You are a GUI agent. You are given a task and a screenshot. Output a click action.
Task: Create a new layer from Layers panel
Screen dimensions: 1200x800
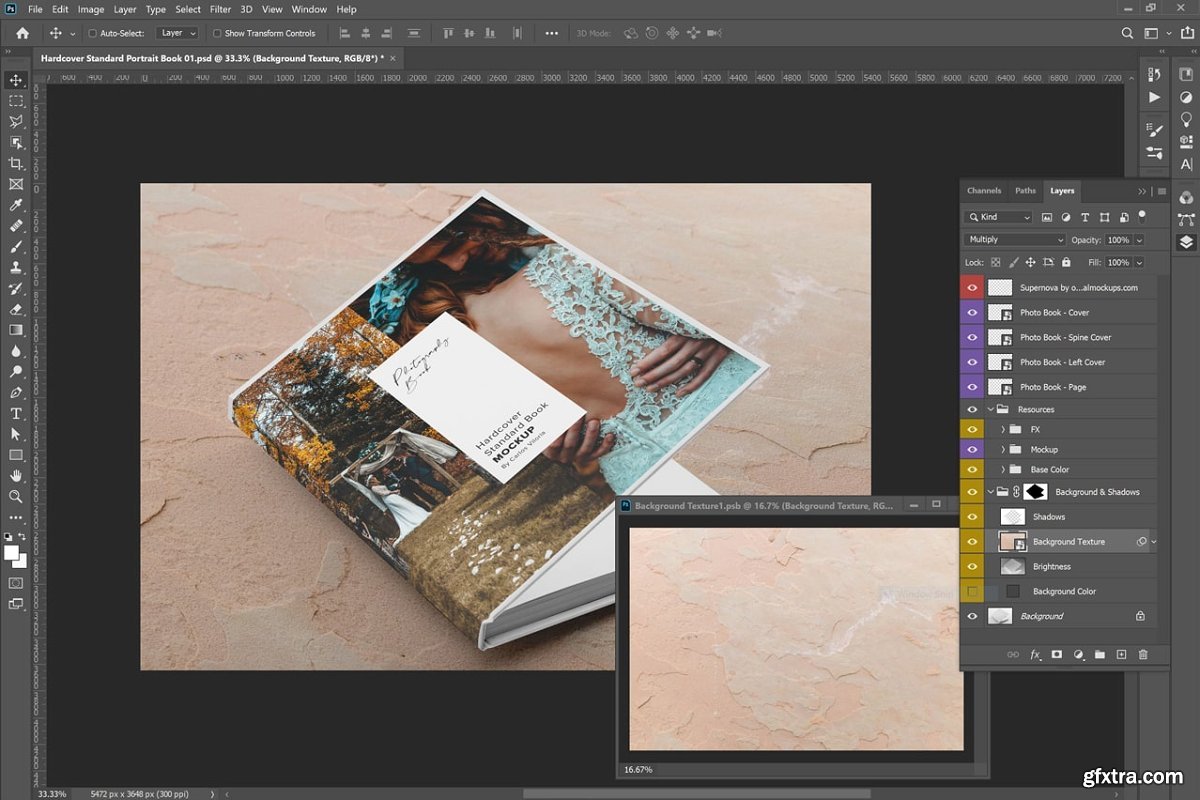pyautogui.click(x=1121, y=654)
